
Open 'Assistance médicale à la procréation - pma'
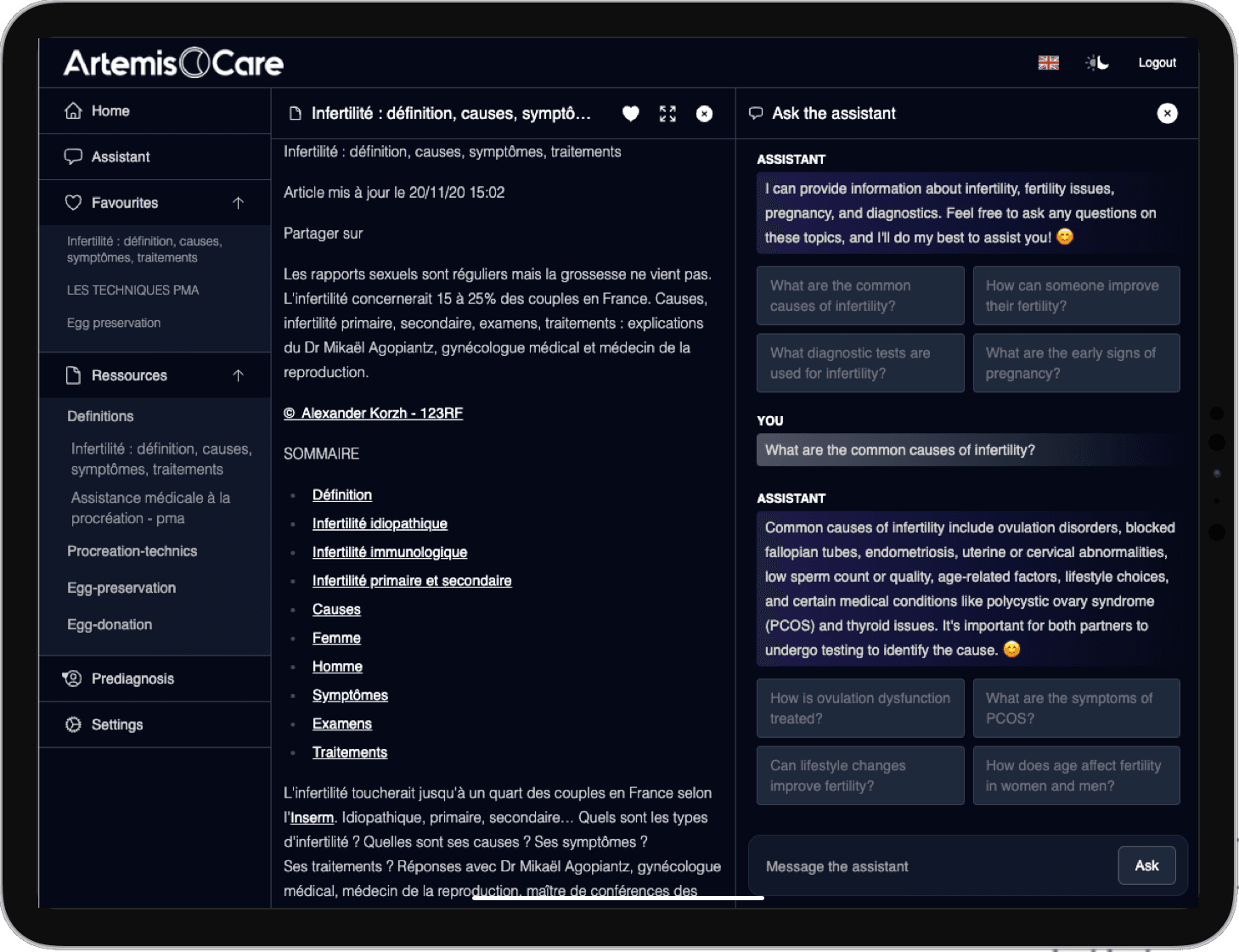click(151, 508)
